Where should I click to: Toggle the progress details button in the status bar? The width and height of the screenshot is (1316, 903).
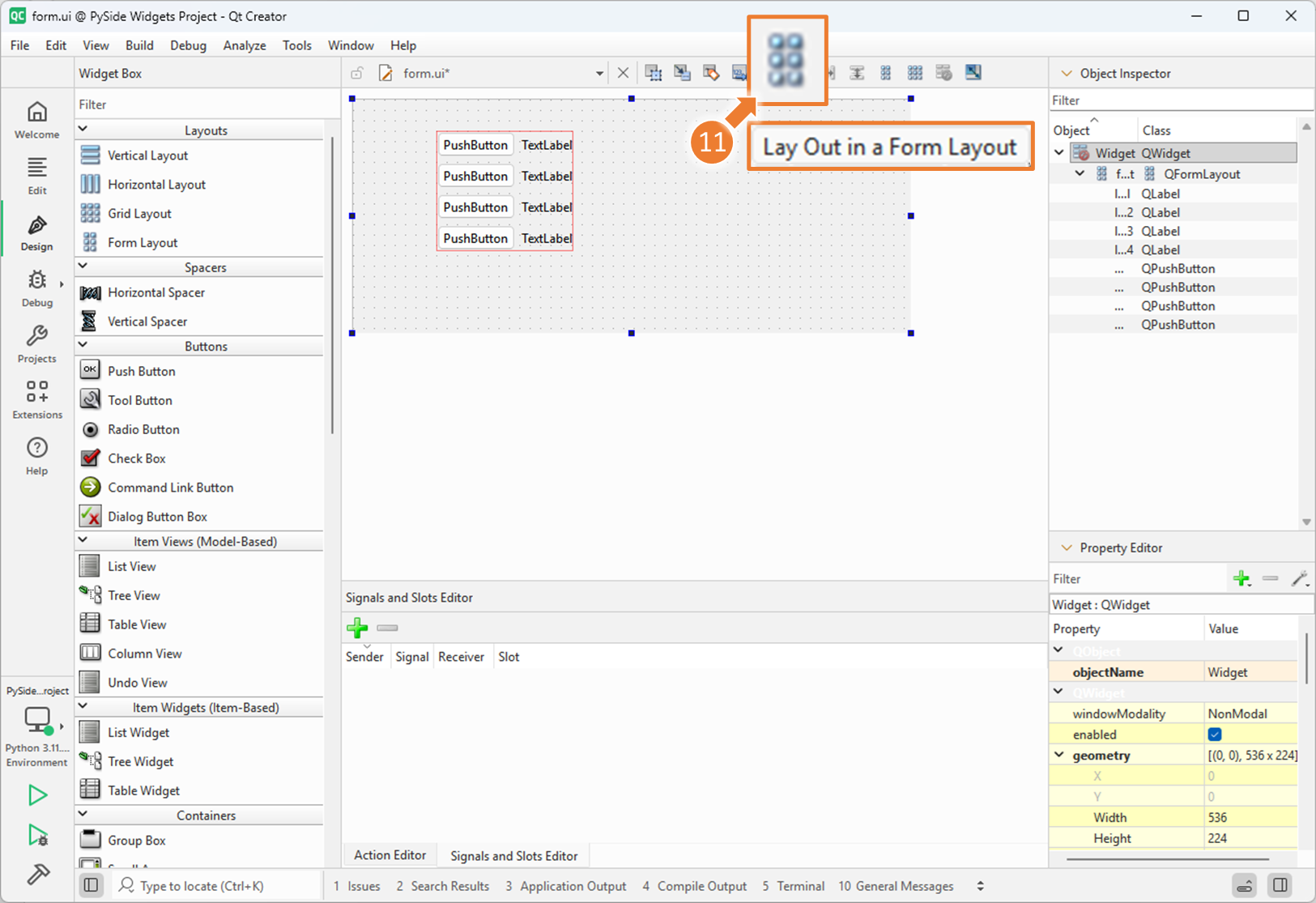1245,885
